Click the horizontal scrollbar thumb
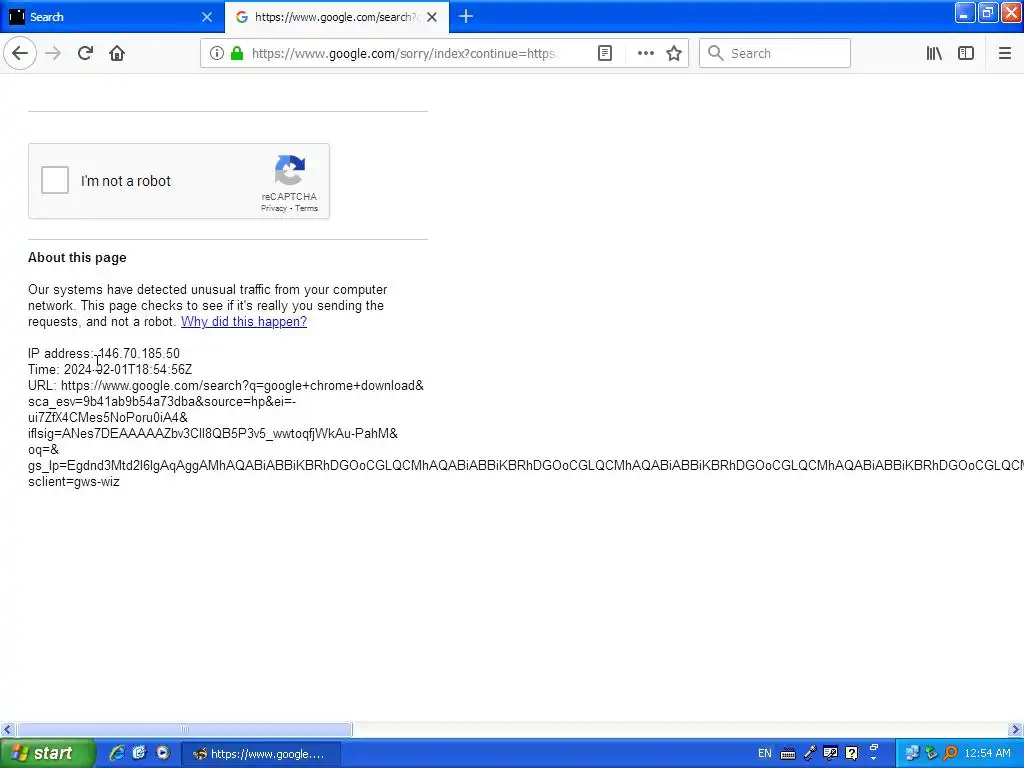This screenshot has height=768, width=1024. (185, 729)
